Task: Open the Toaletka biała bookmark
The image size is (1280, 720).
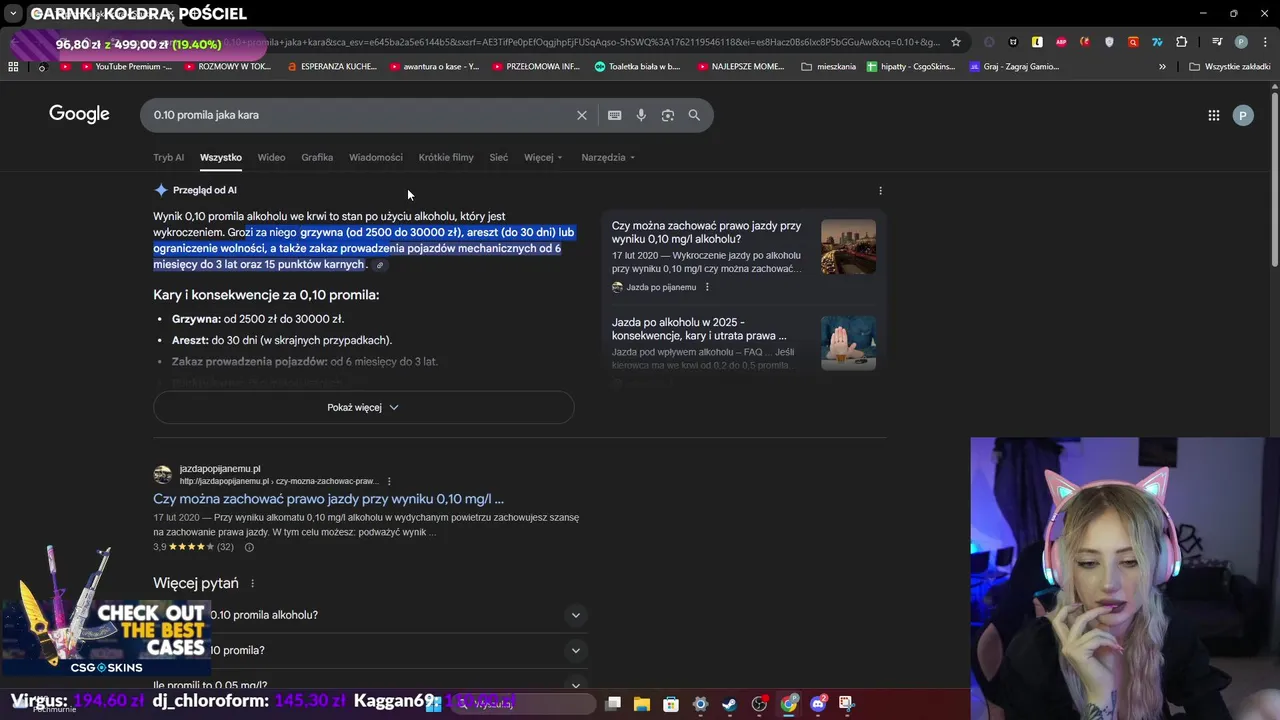Action: (x=638, y=67)
